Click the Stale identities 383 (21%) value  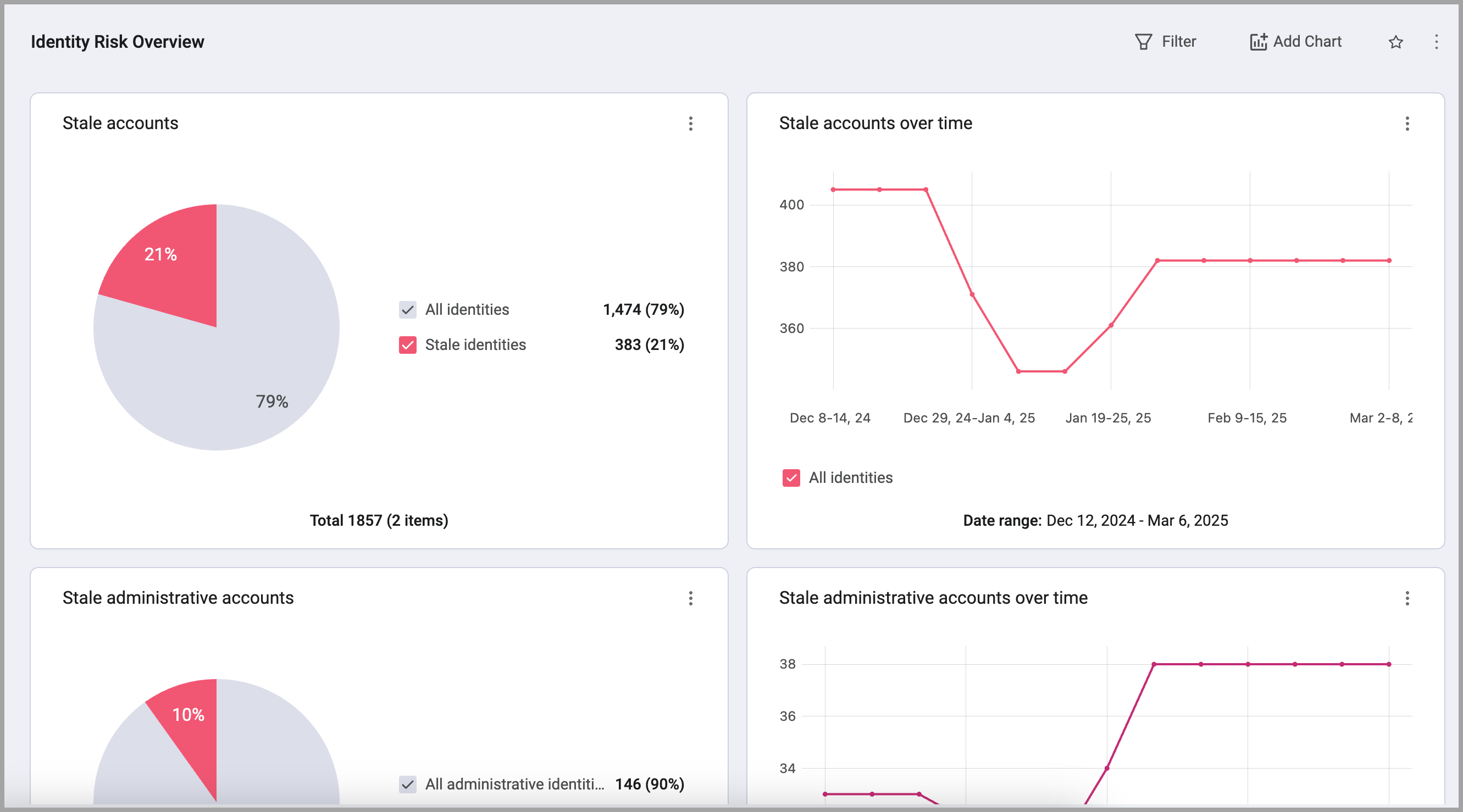[x=649, y=344]
